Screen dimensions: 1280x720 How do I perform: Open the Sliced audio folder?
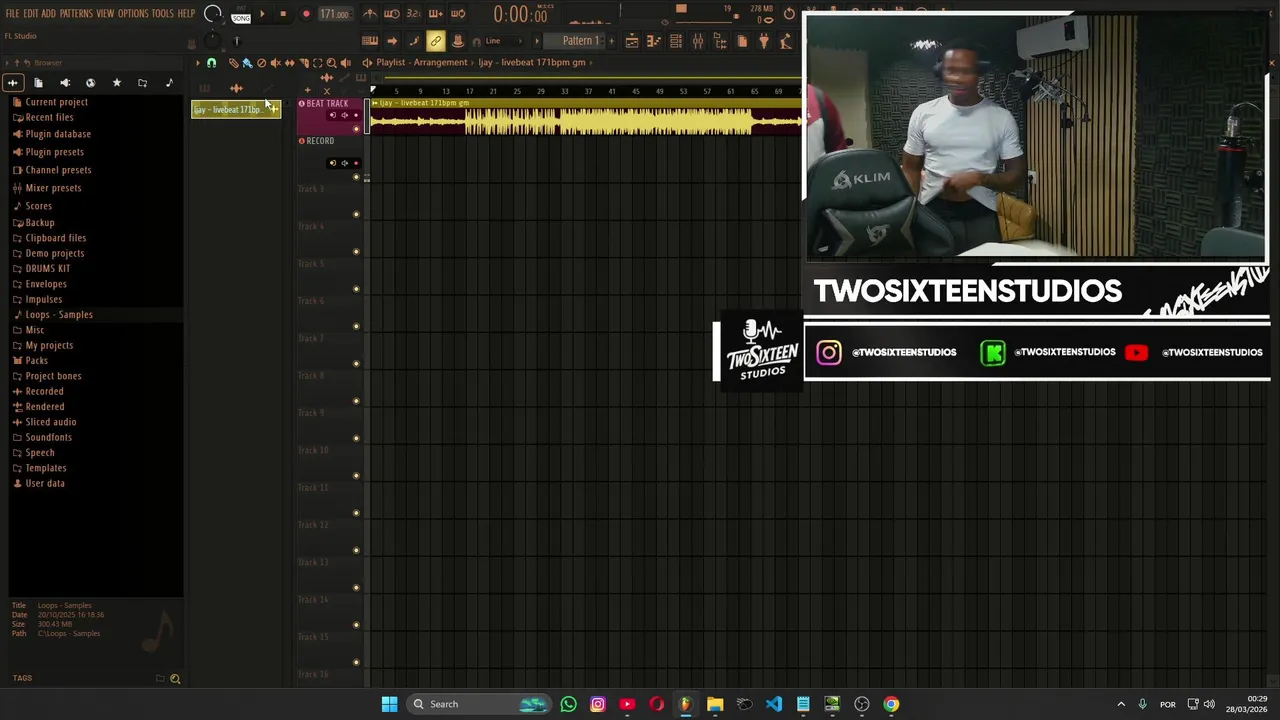click(x=50, y=422)
